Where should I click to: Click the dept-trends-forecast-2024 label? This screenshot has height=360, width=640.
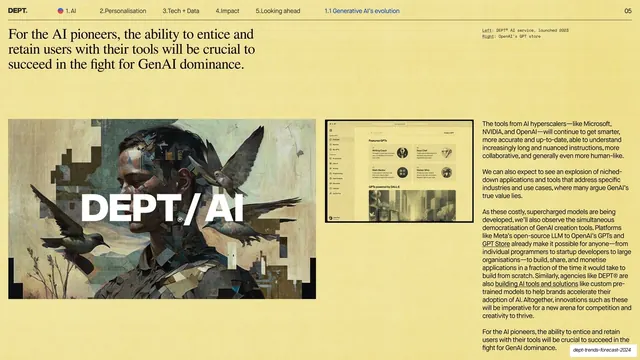click(602, 350)
